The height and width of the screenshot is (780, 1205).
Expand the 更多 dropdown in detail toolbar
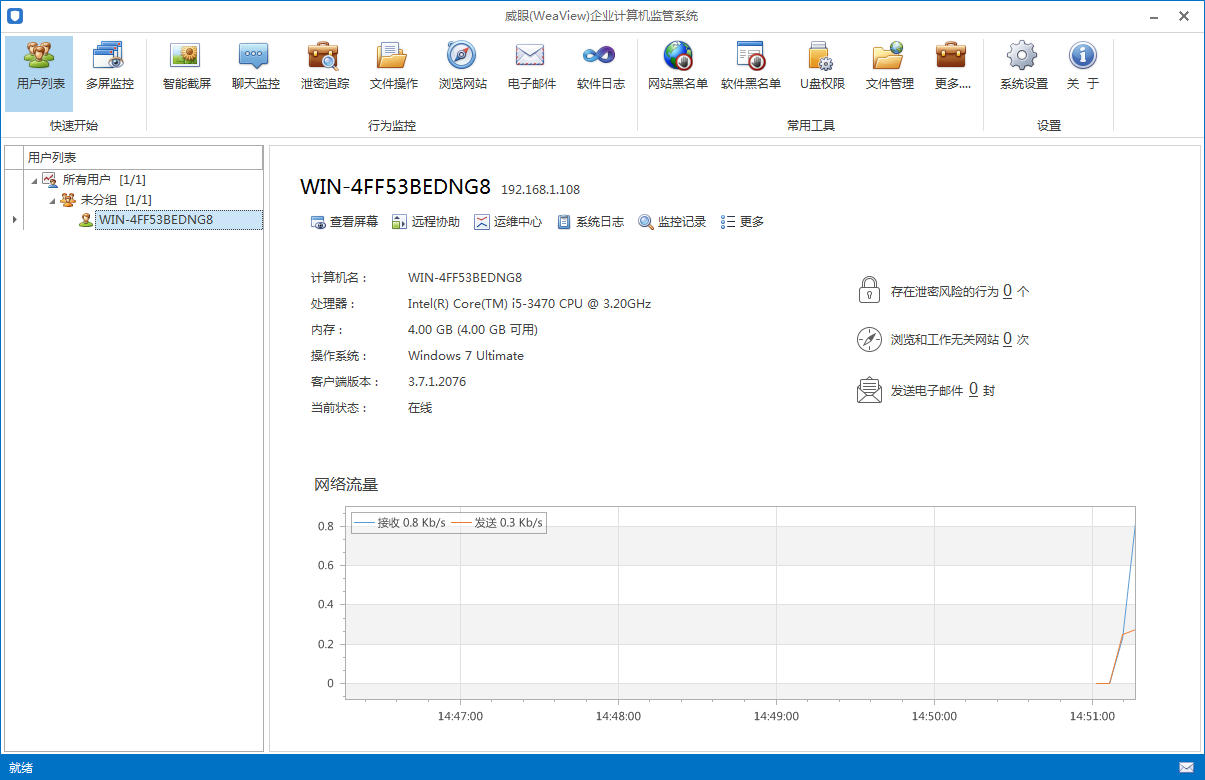743,222
